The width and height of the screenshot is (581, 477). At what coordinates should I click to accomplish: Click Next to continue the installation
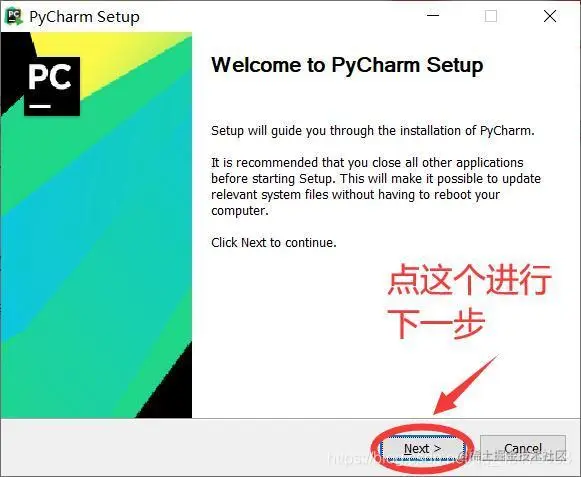click(422, 449)
